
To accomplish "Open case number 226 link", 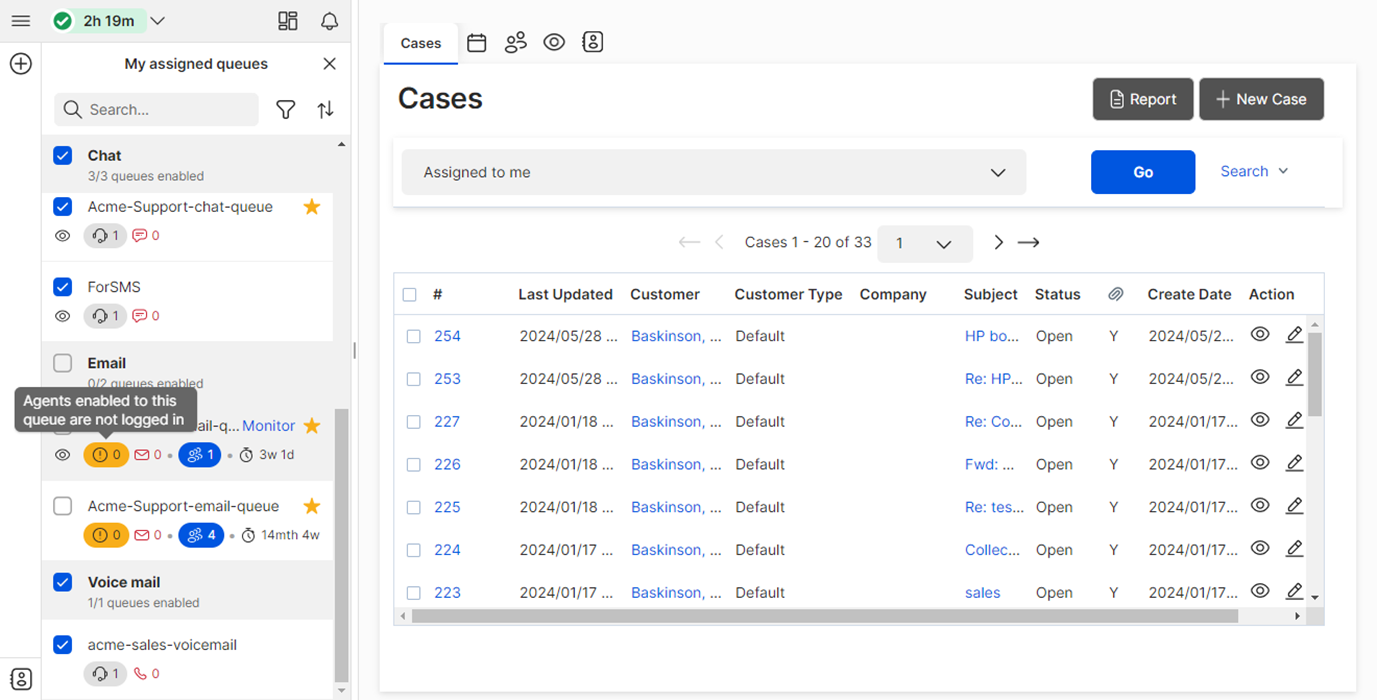I will (x=447, y=464).
